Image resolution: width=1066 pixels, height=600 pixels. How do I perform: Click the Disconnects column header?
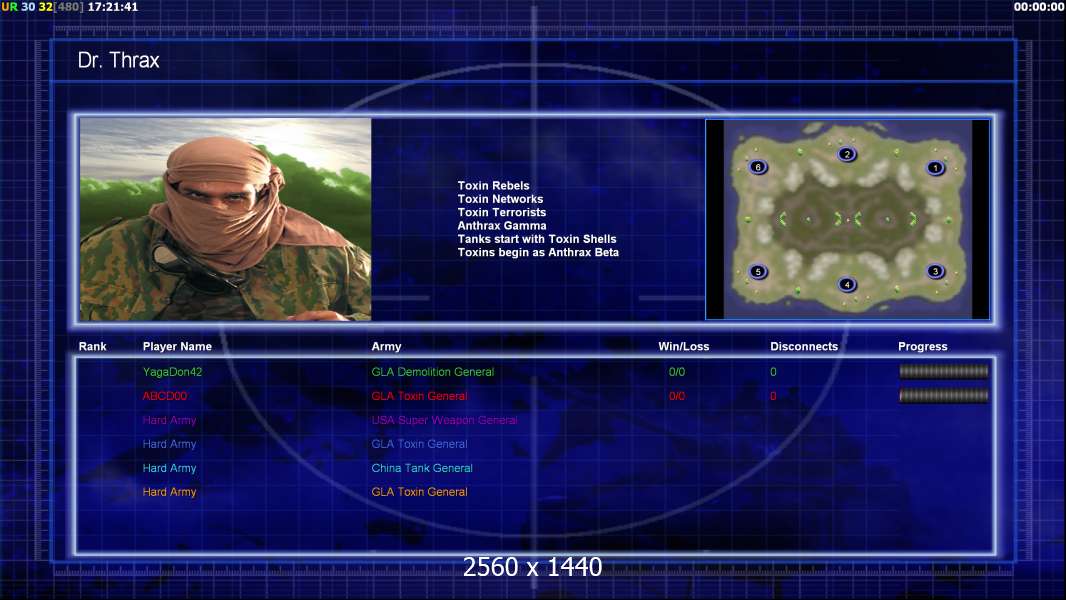click(804, 347)
